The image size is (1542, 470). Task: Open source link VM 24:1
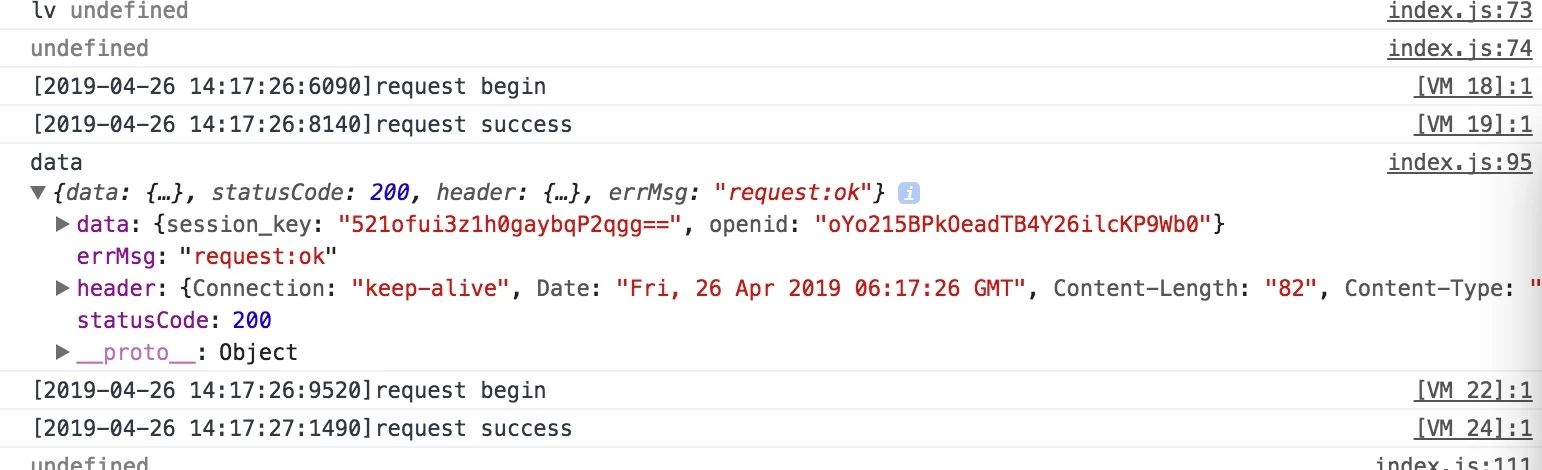coord(1473,428)
